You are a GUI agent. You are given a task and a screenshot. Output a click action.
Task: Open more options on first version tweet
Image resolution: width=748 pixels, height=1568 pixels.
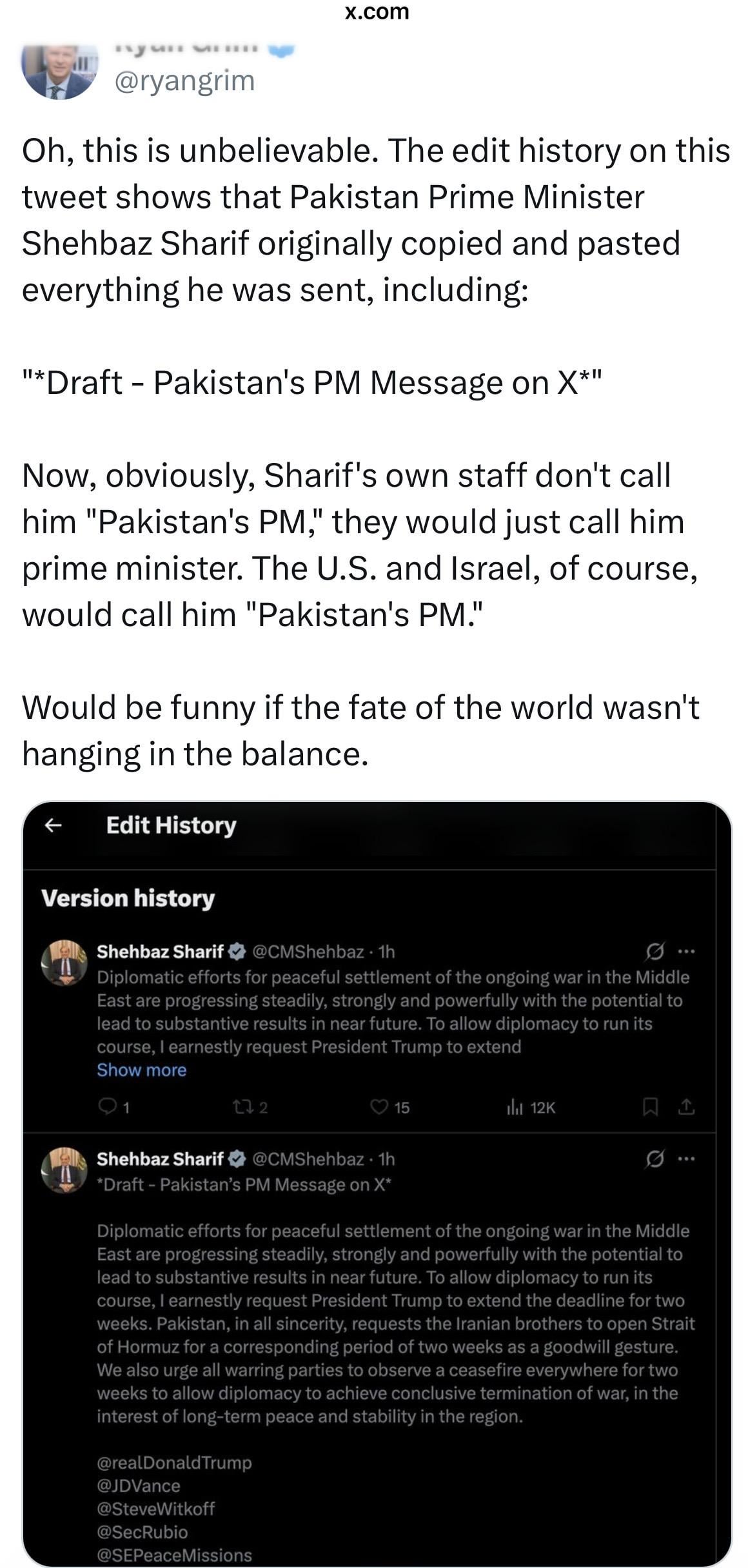point(687,951)
